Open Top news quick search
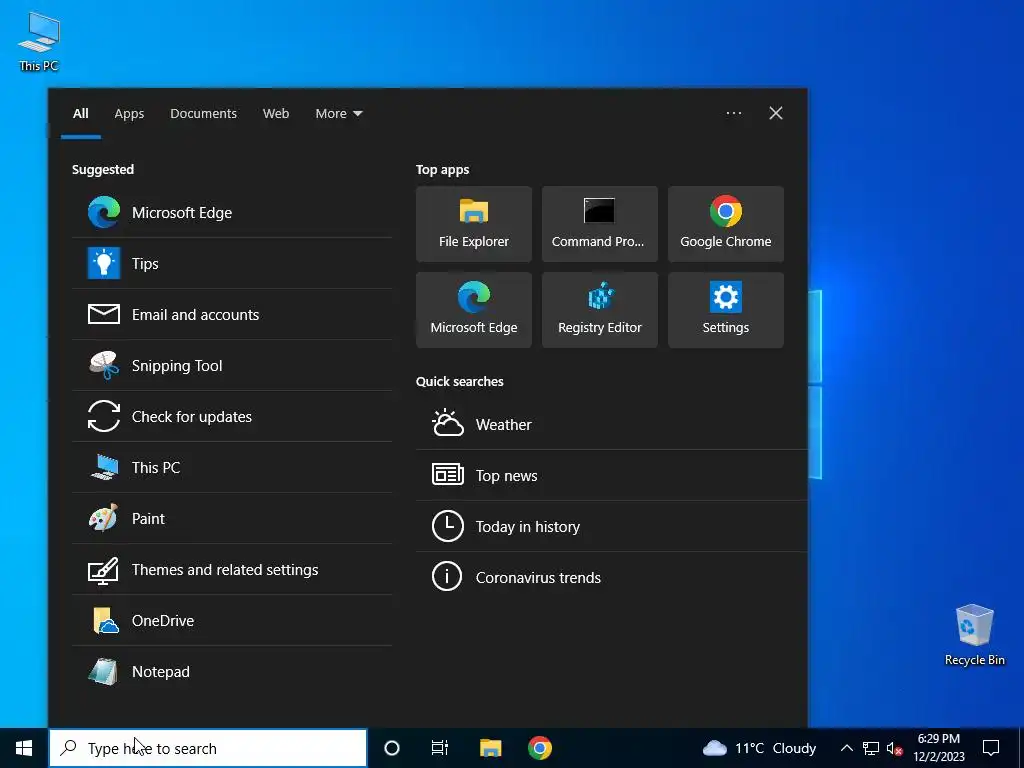Image resolution: width=1024 pixels, height=768 pixels. point(611,475)
